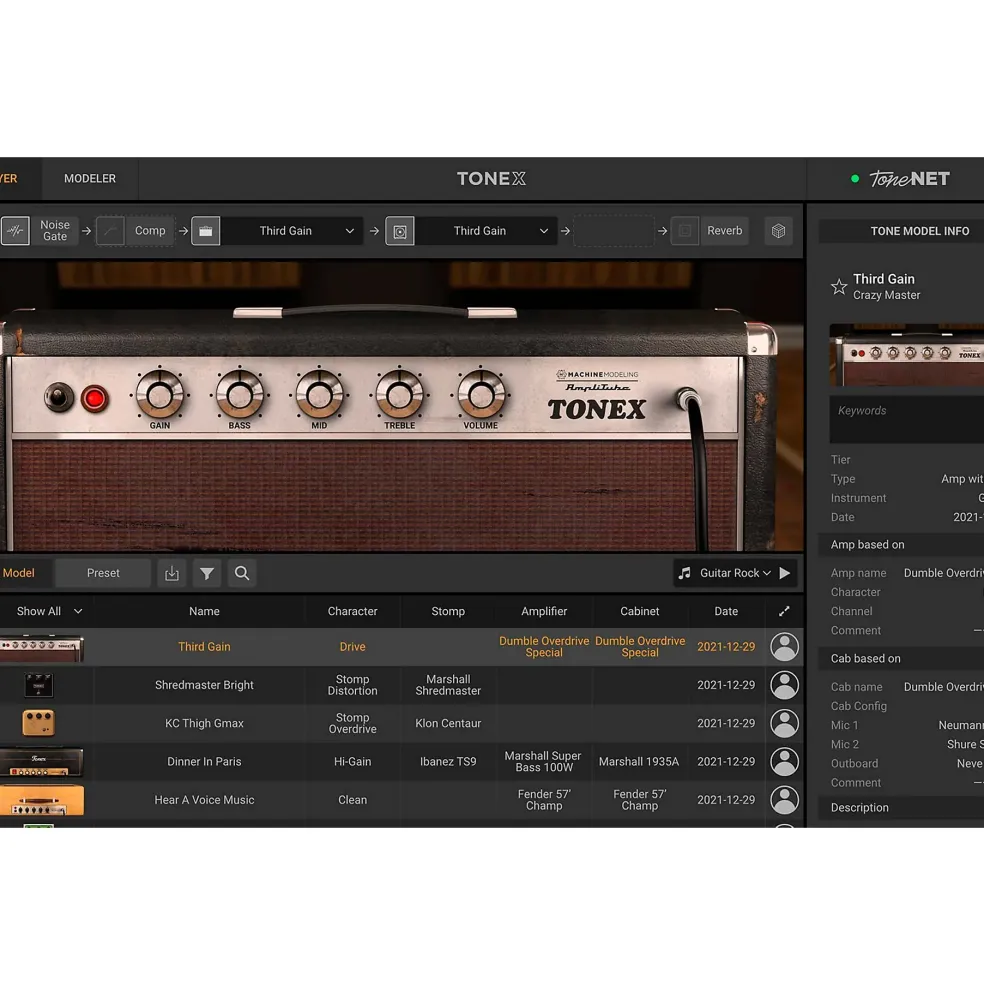Open the amp Third Gain dropdown
The width and height of the screenshot is (984, 985).
(292, 231)
